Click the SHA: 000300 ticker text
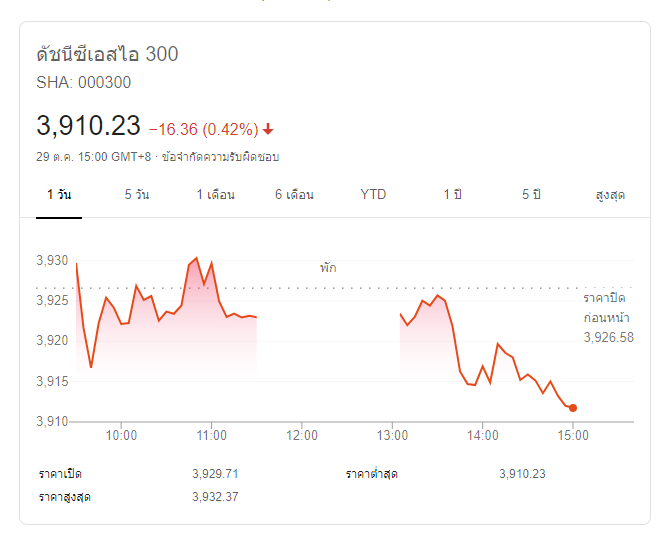 click(x=83, y=82)
